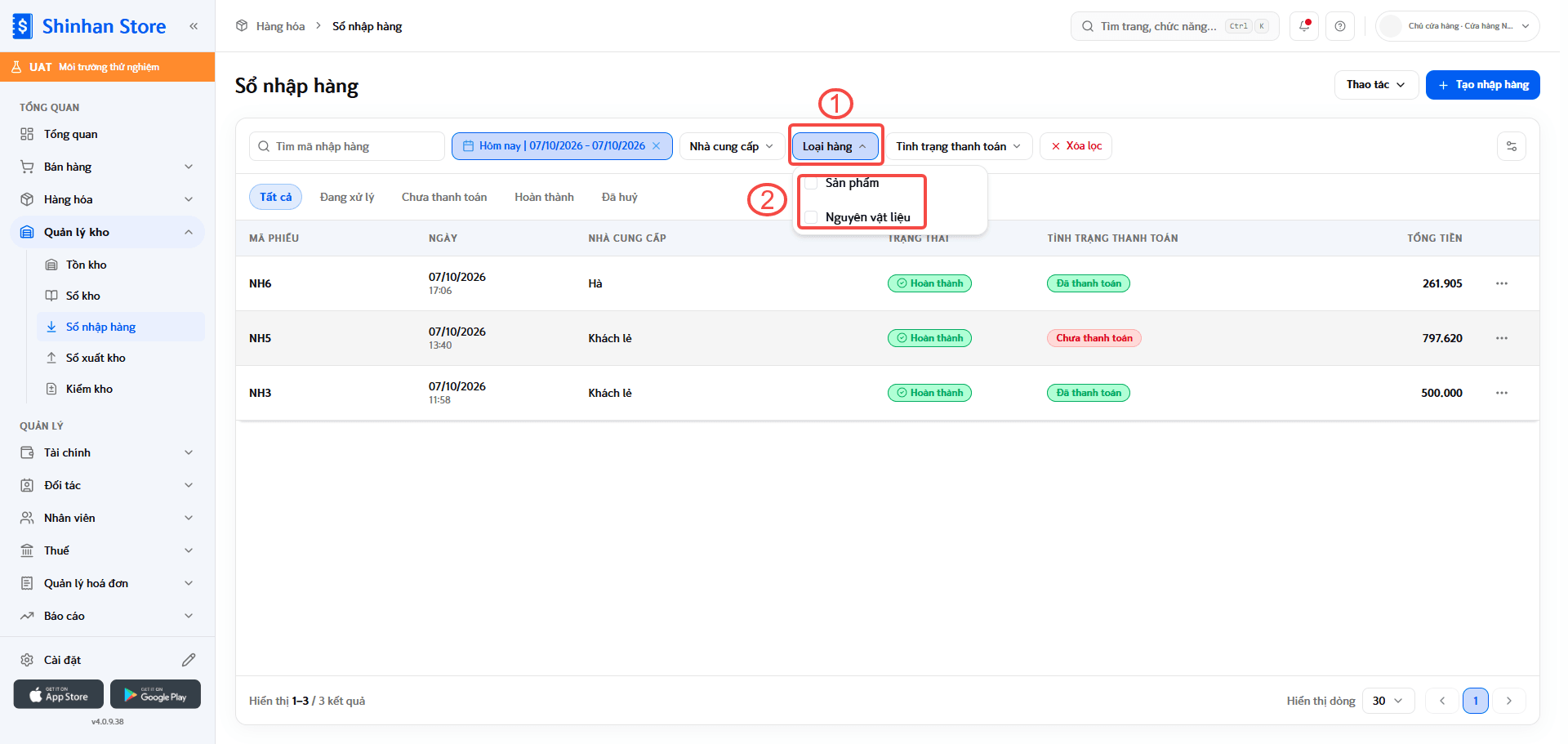Focus the Tìm mã nhập hàng search field
Viewport: 1568px width, 744px height.
(347, 146)
